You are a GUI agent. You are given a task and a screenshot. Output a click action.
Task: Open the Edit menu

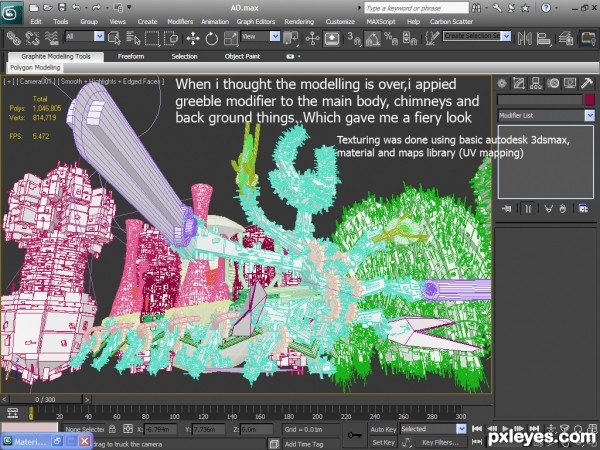coord(36,22)
